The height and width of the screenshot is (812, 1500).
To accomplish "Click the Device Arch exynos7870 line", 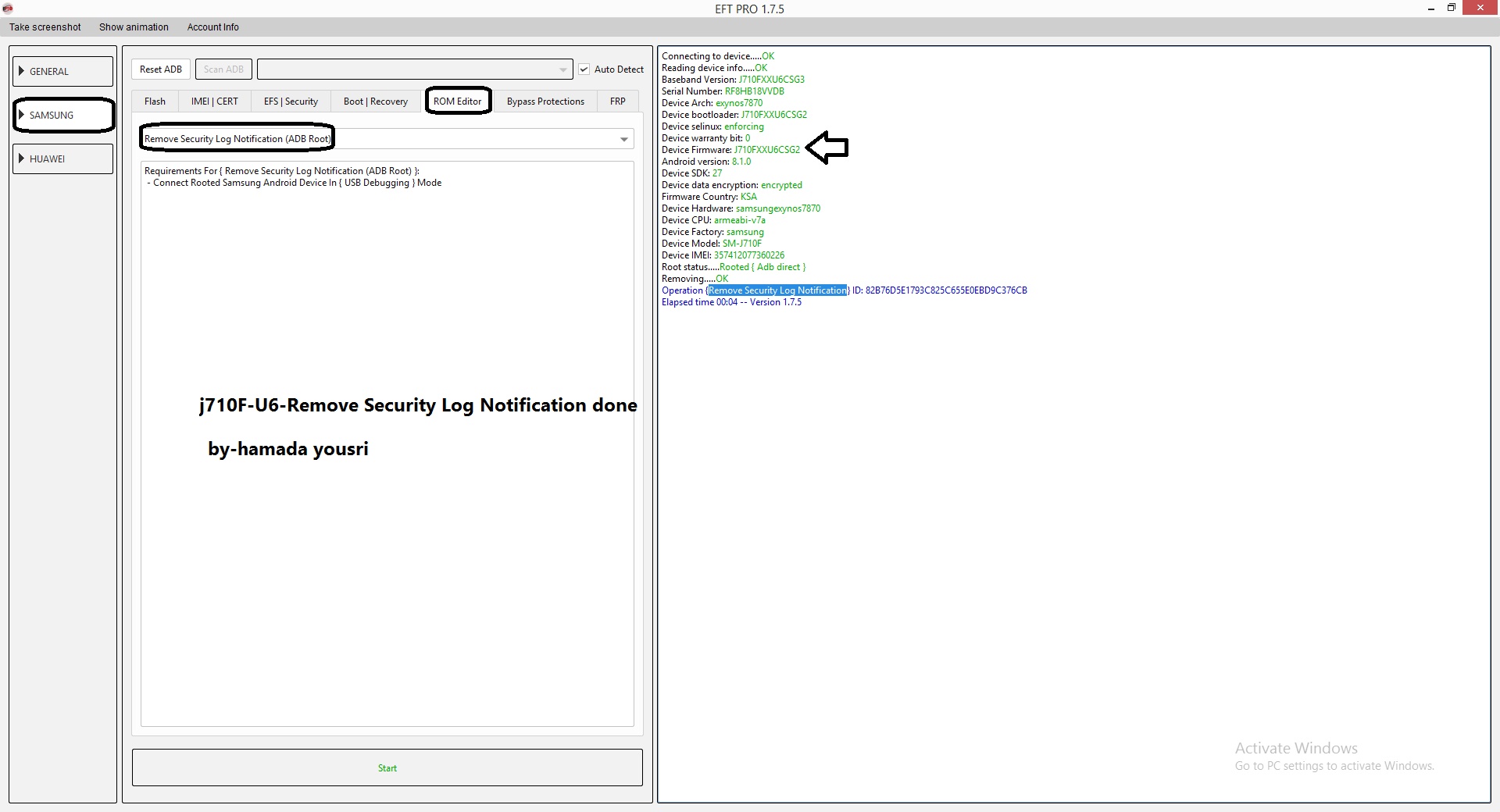I will pyautogui.click(x=712, y=103).
